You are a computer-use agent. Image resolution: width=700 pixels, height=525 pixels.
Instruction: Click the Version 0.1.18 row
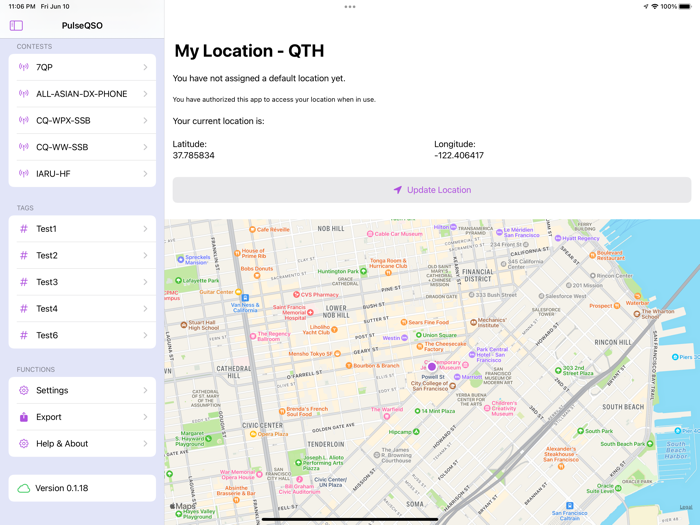coord(82,488)
